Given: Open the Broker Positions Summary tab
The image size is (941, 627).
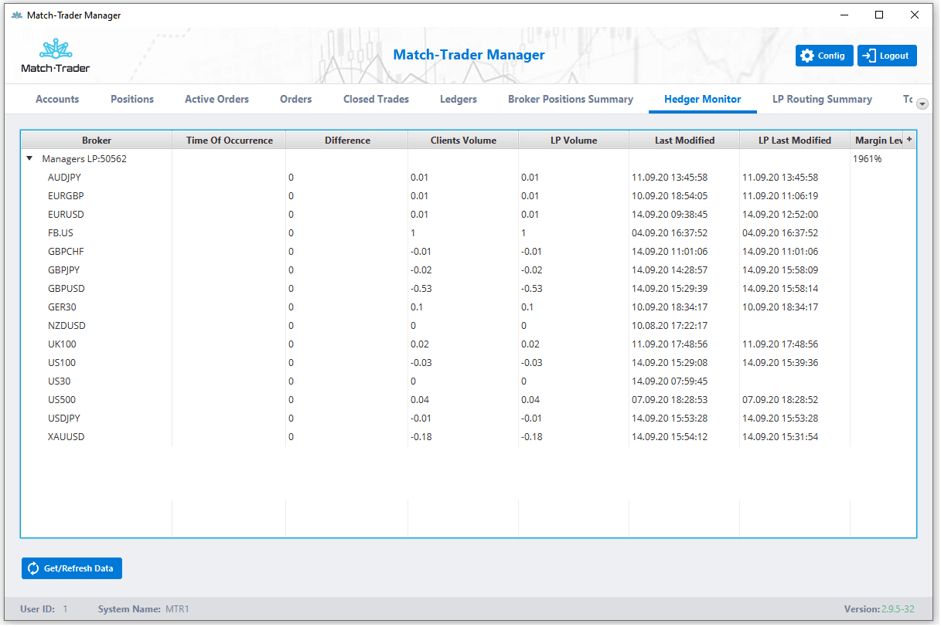Looking at the screenshot, I should [570, 99].
